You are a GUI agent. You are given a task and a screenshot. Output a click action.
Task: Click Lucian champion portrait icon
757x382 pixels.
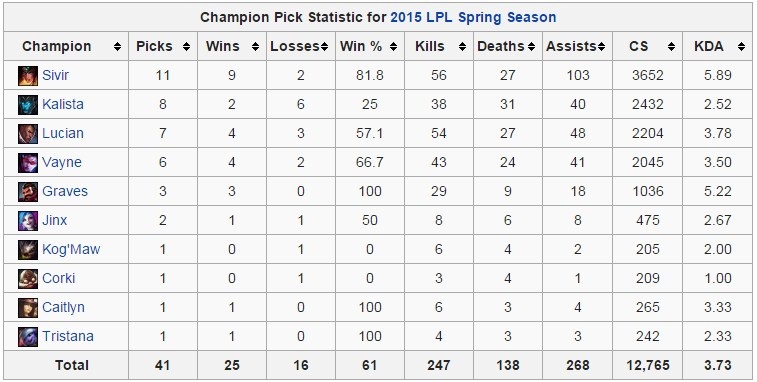click(x=28, y=134)
